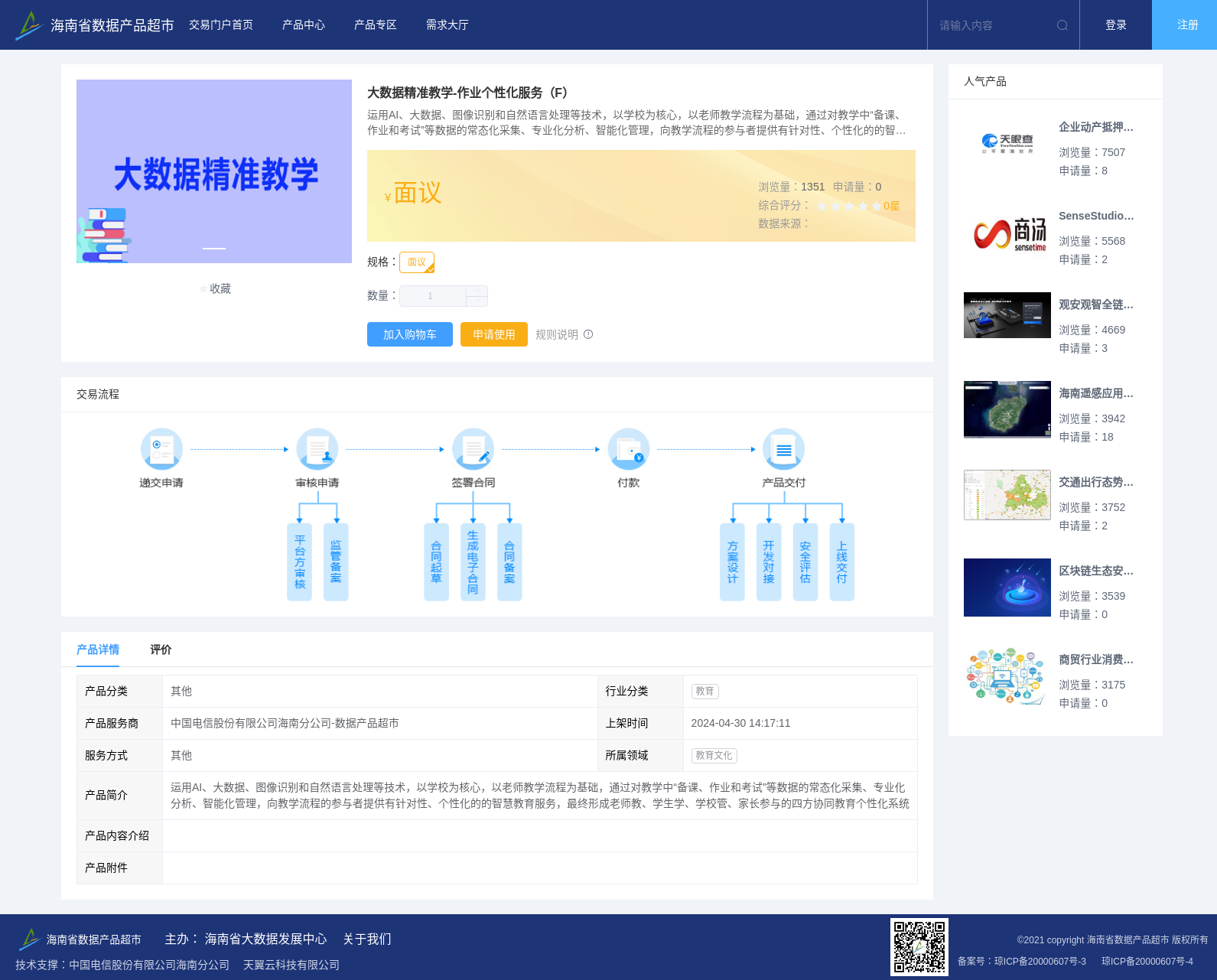Open the 海南遥感应用 map thumbnail

[1007, 409]
